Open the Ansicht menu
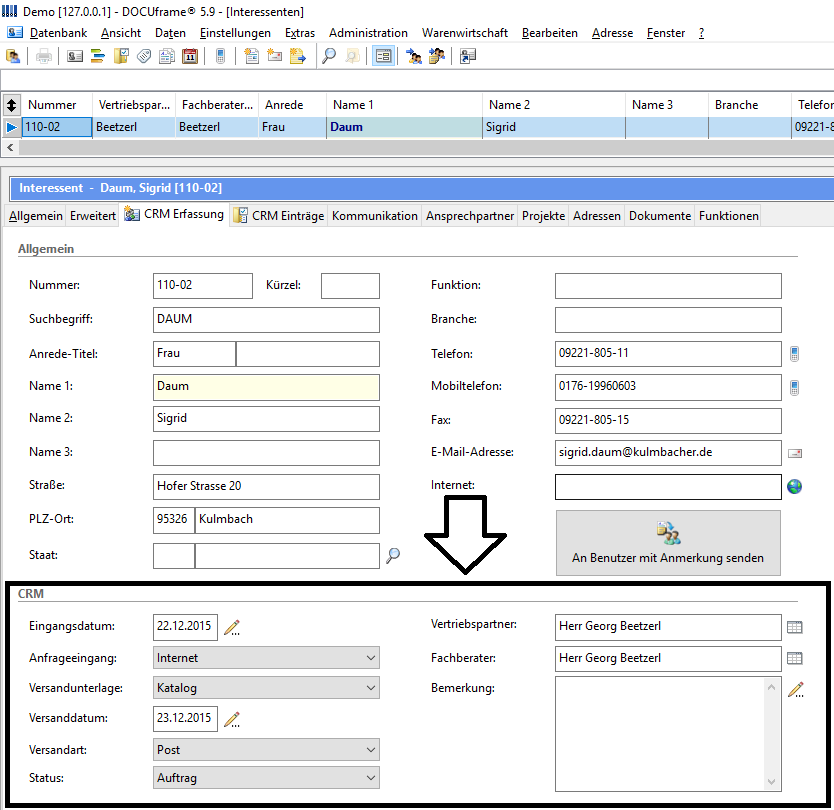This screenshot has height=810, width=834. coord(121,33)
